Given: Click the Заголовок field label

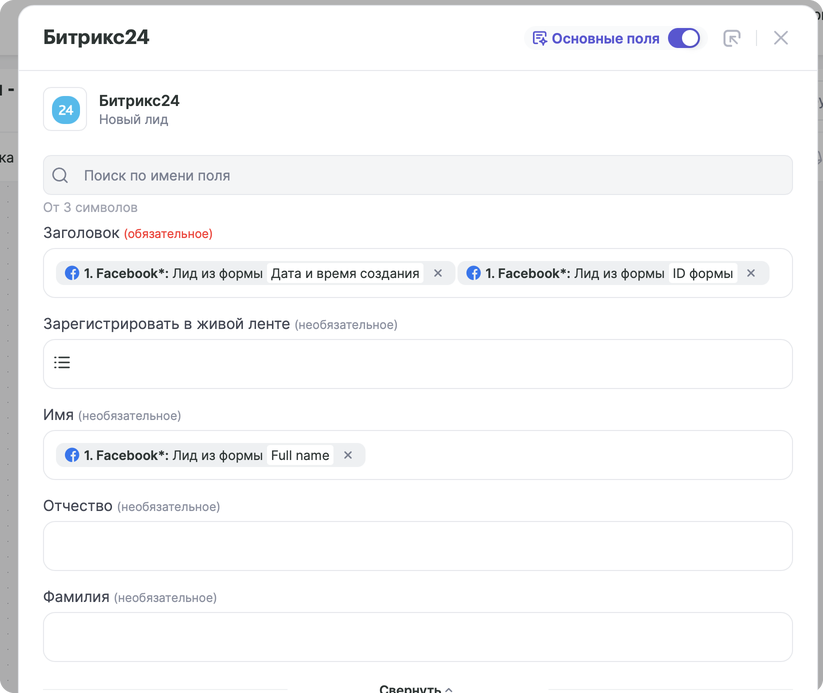Looking at the screenshot, I should click(81, 233).
